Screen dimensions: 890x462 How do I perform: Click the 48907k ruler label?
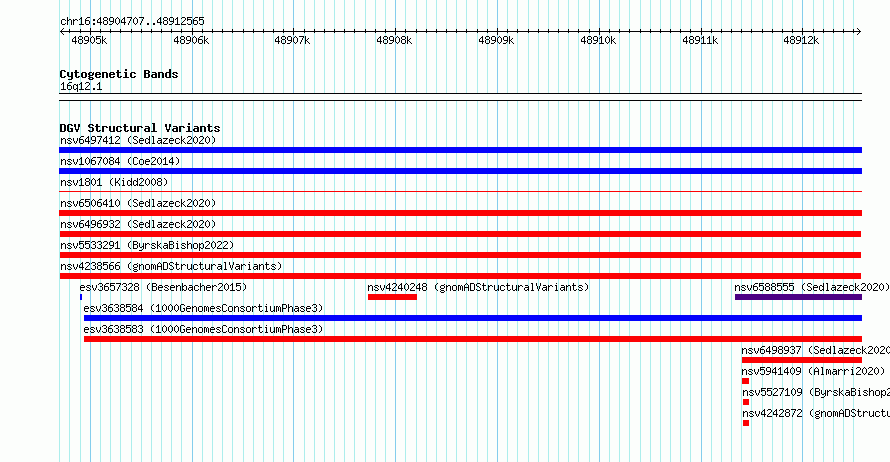(292, 40)
